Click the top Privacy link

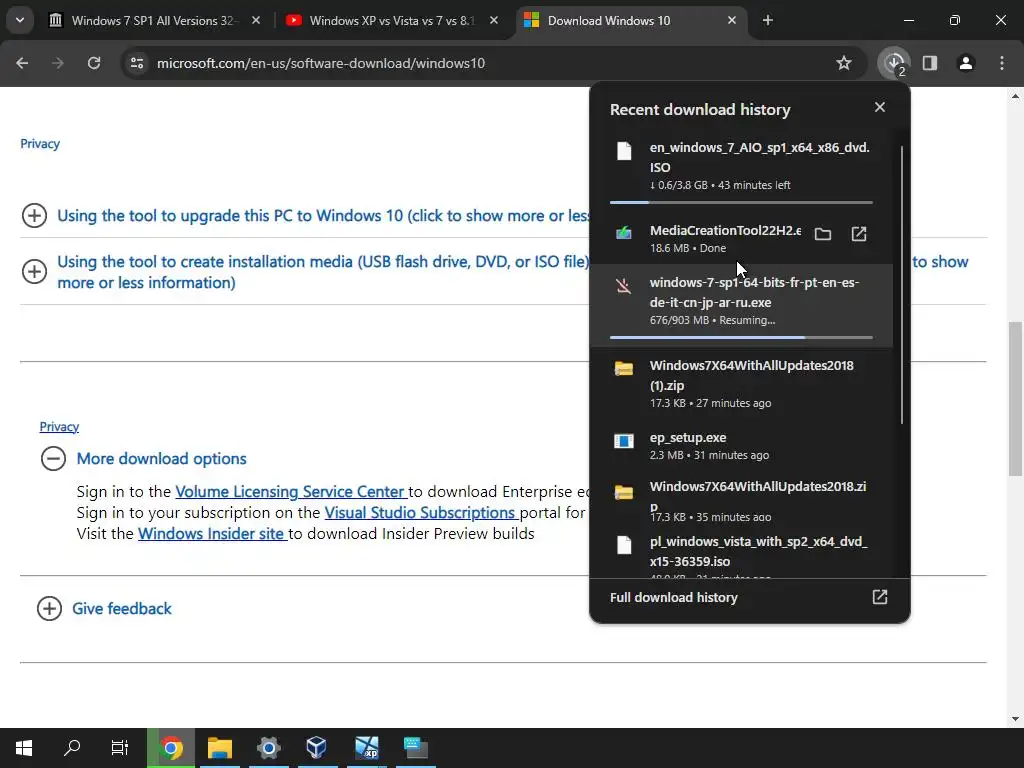coord(40,144)
